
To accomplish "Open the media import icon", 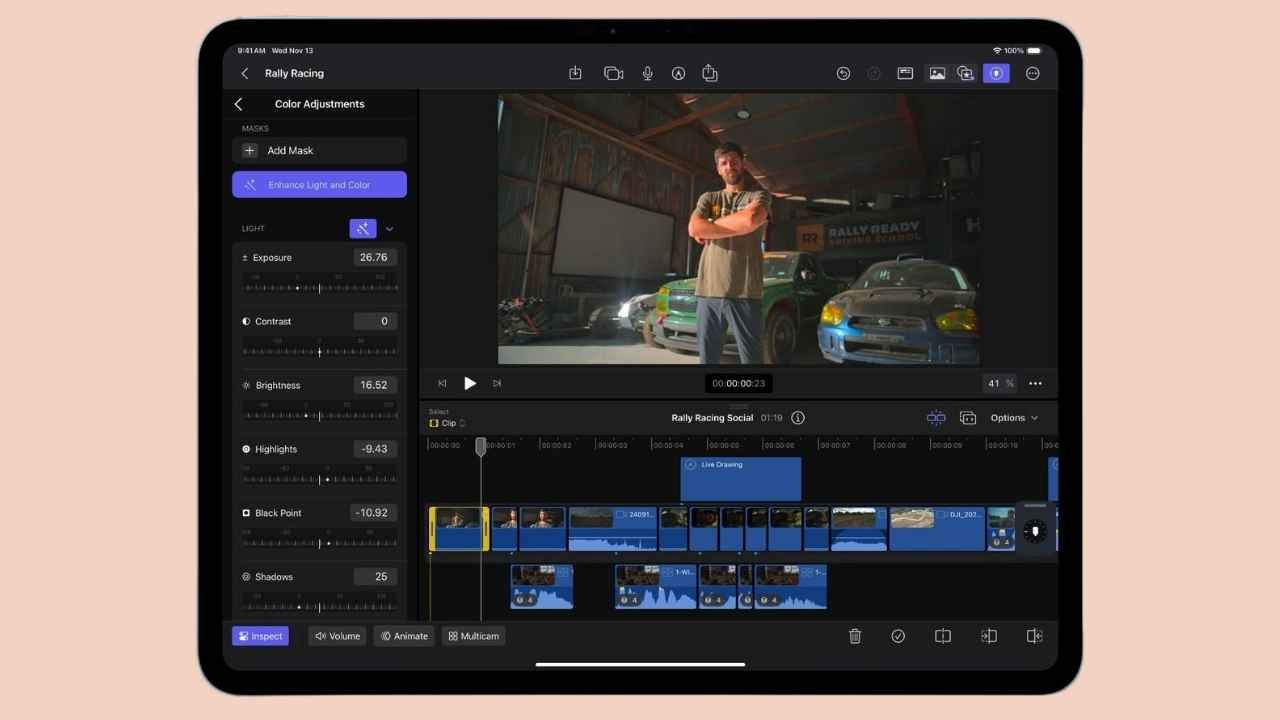I will (575, 73).
